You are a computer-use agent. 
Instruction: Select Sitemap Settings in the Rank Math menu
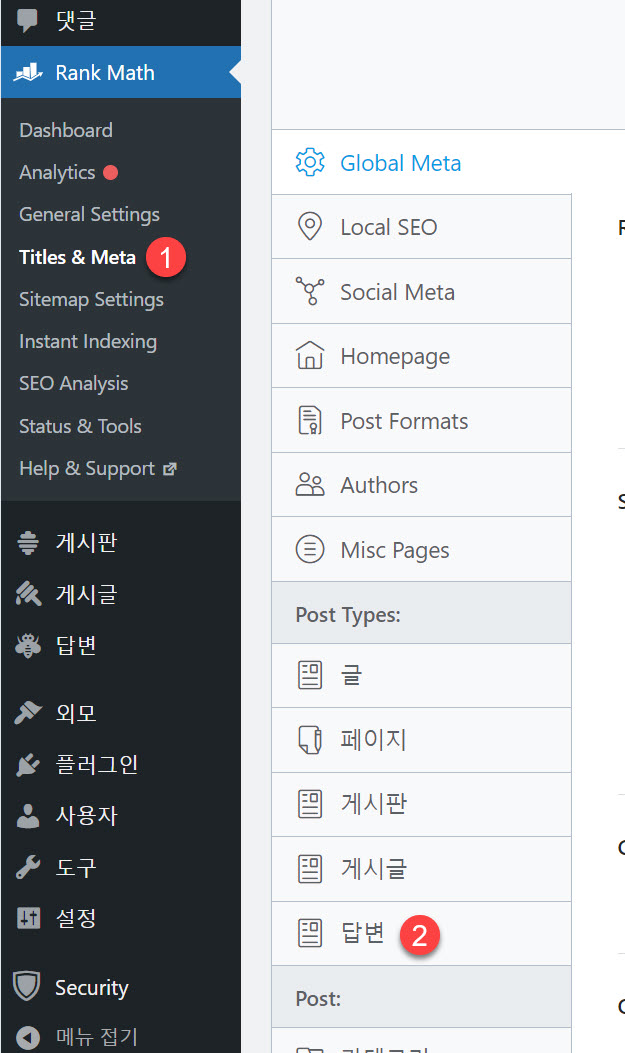pyautogui.click(x=91, y=299)
